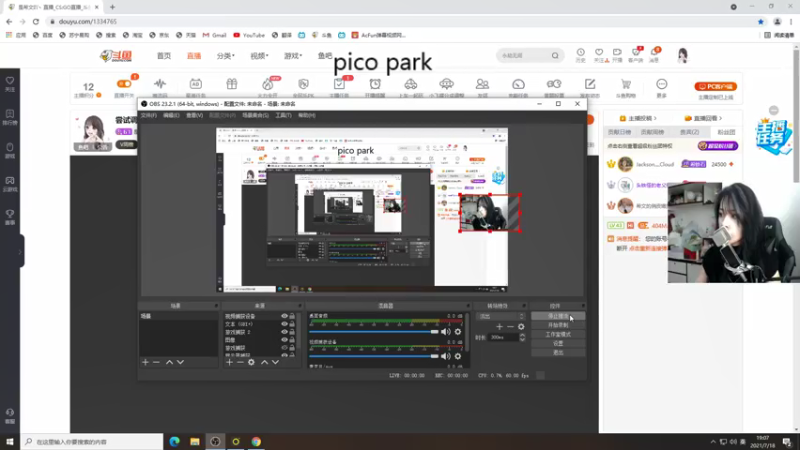Toggle the lock on 图像 source

(292, 340)
